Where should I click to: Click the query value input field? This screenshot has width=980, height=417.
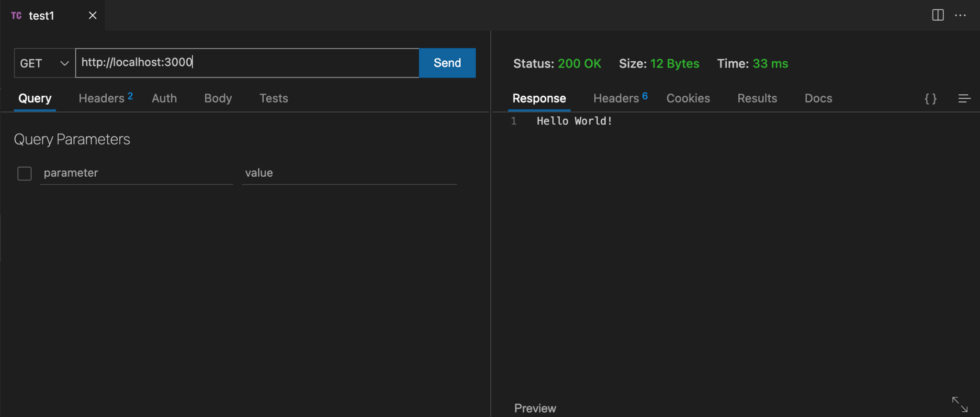coord(349,173)
